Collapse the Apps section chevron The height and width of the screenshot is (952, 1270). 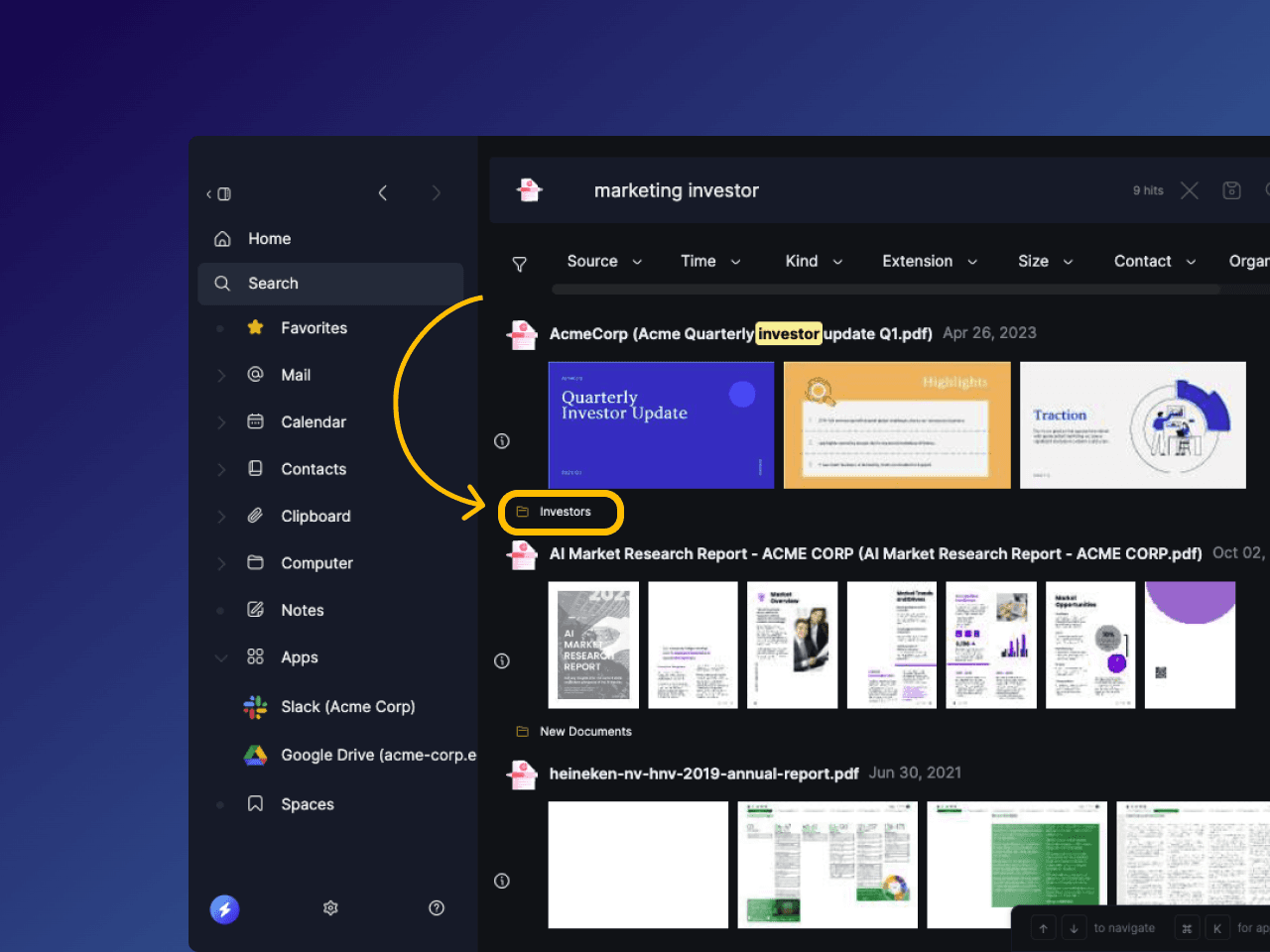pos(221,657)
